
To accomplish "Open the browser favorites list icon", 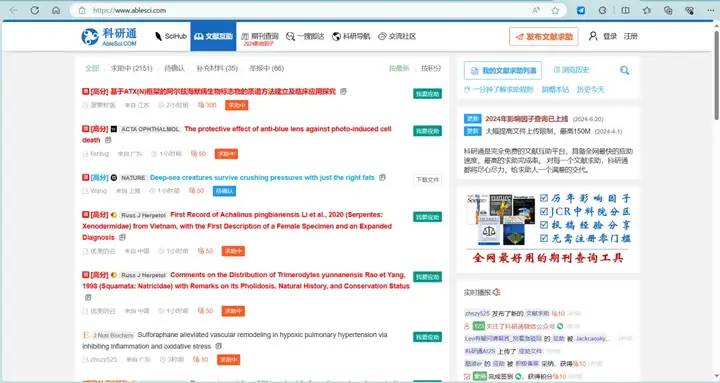I will 647,10.
